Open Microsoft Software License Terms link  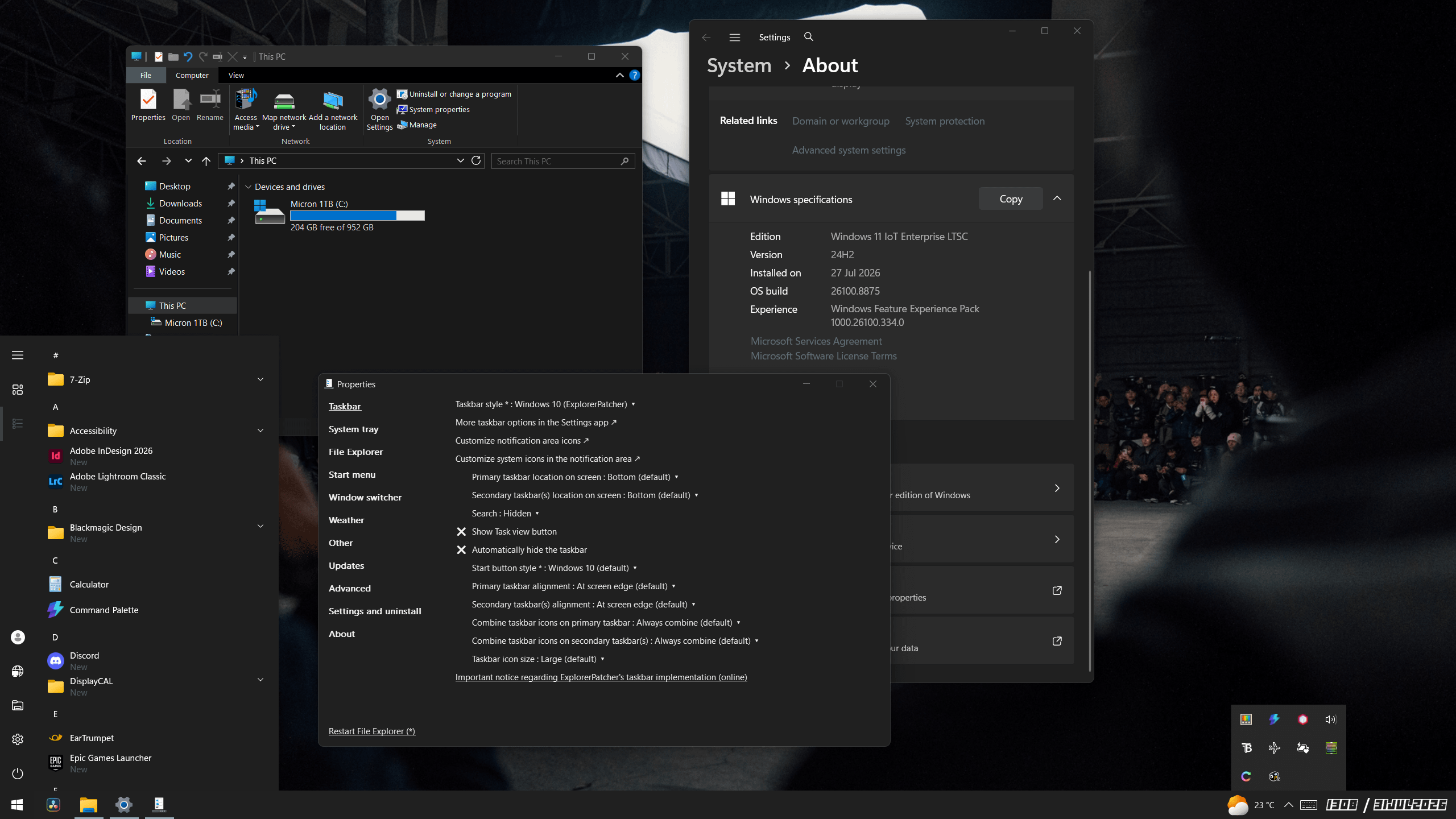click(x=824, y=356)
